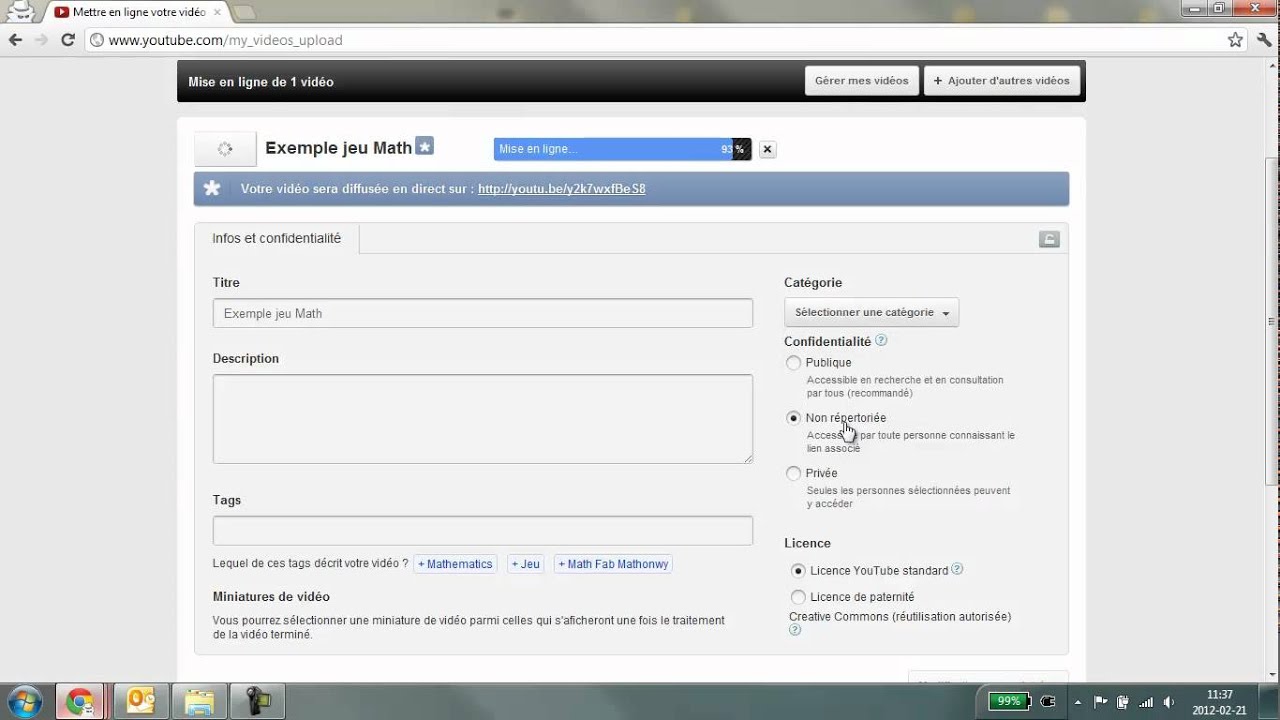
Task: Open the Sélectionner une catégorie dropdown
Action: point(871,312)
